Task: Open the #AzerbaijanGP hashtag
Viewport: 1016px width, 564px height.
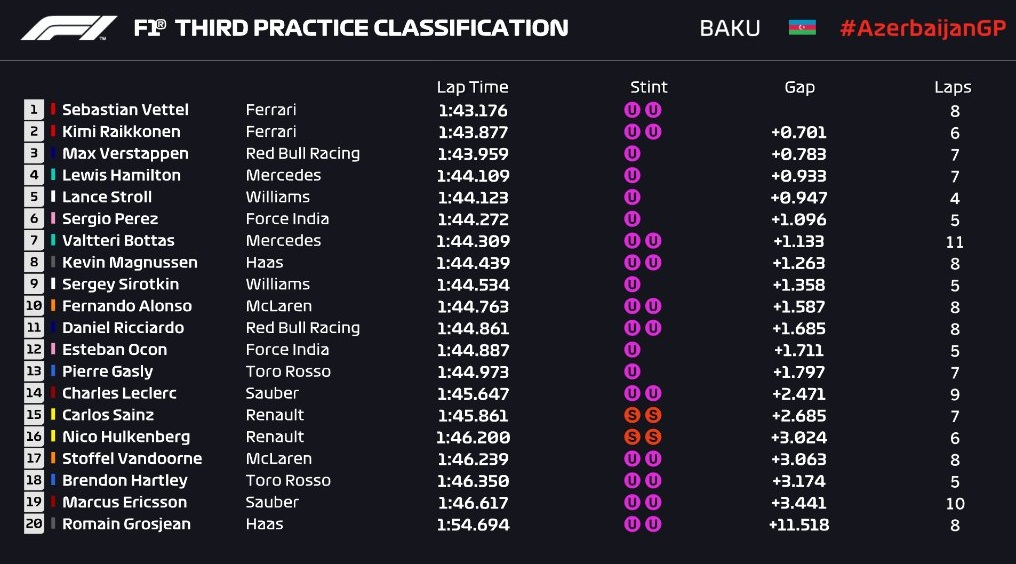Action: coord(922,28)
